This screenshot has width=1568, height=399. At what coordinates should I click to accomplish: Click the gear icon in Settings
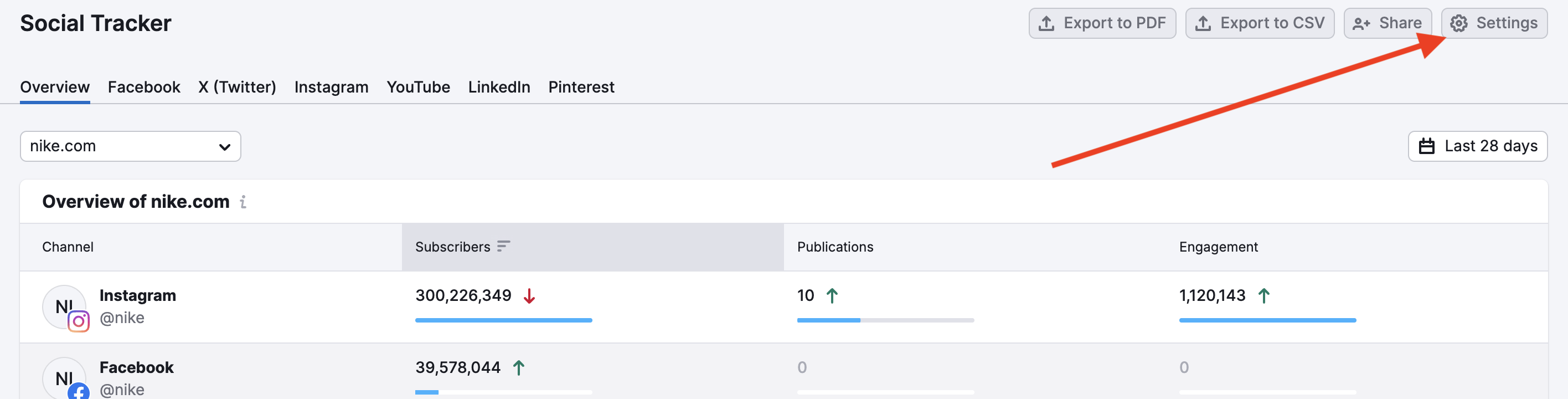1458,23
